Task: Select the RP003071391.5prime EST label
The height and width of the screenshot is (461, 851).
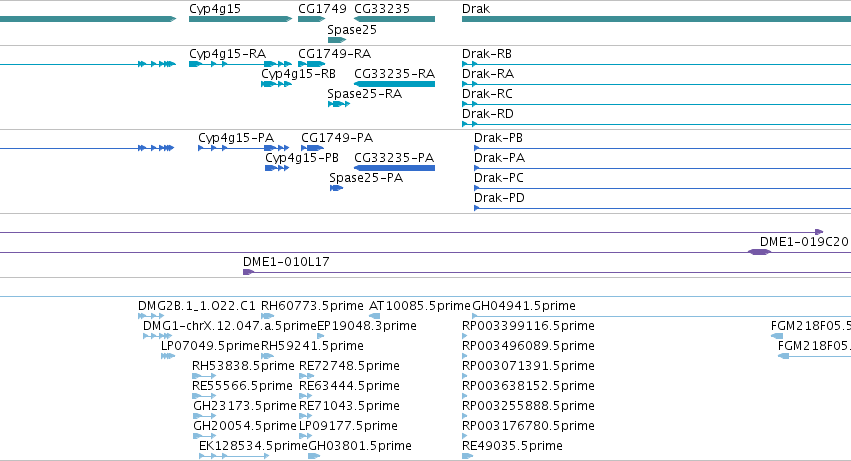Action: [528, 367]
